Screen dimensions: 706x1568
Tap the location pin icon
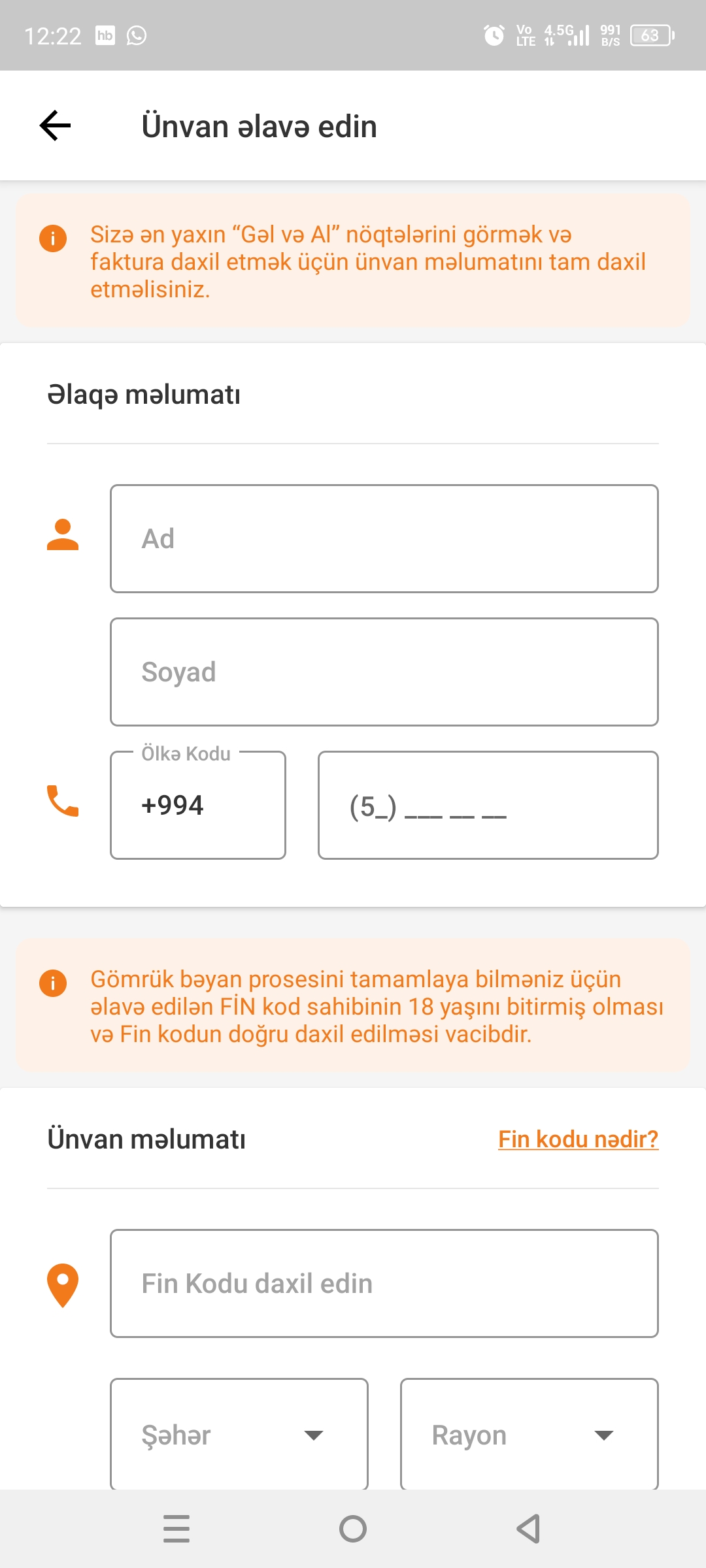[63, 1285]
